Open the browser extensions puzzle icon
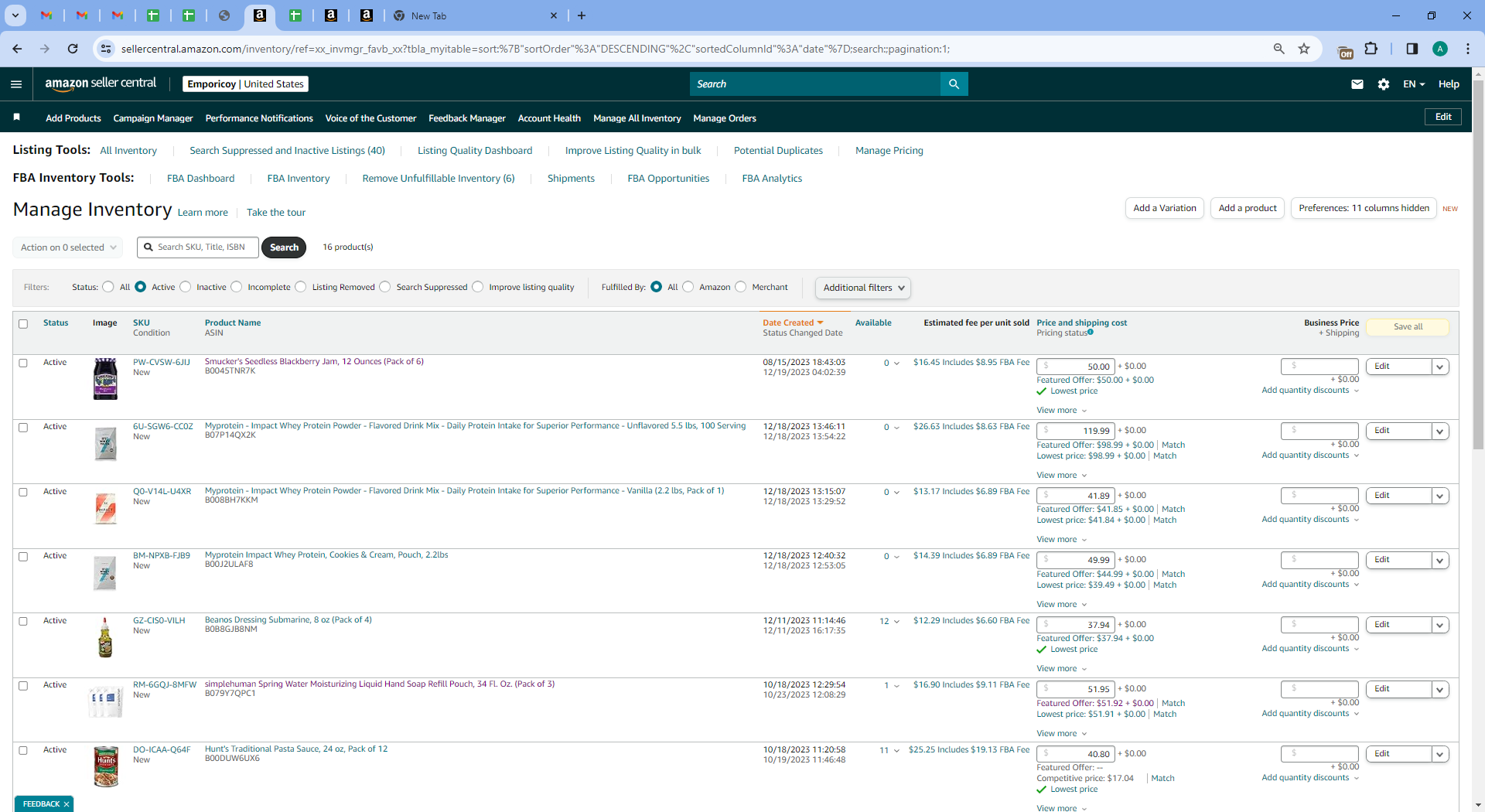The width and height of the screenshot is (1485, 812). (x=1371, y=49)
